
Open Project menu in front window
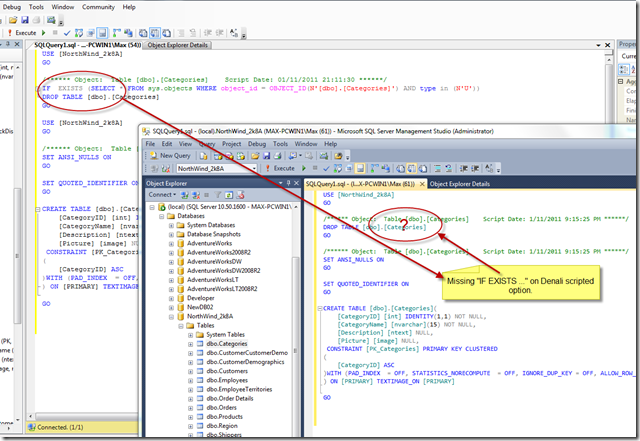(x=231, y=144)
